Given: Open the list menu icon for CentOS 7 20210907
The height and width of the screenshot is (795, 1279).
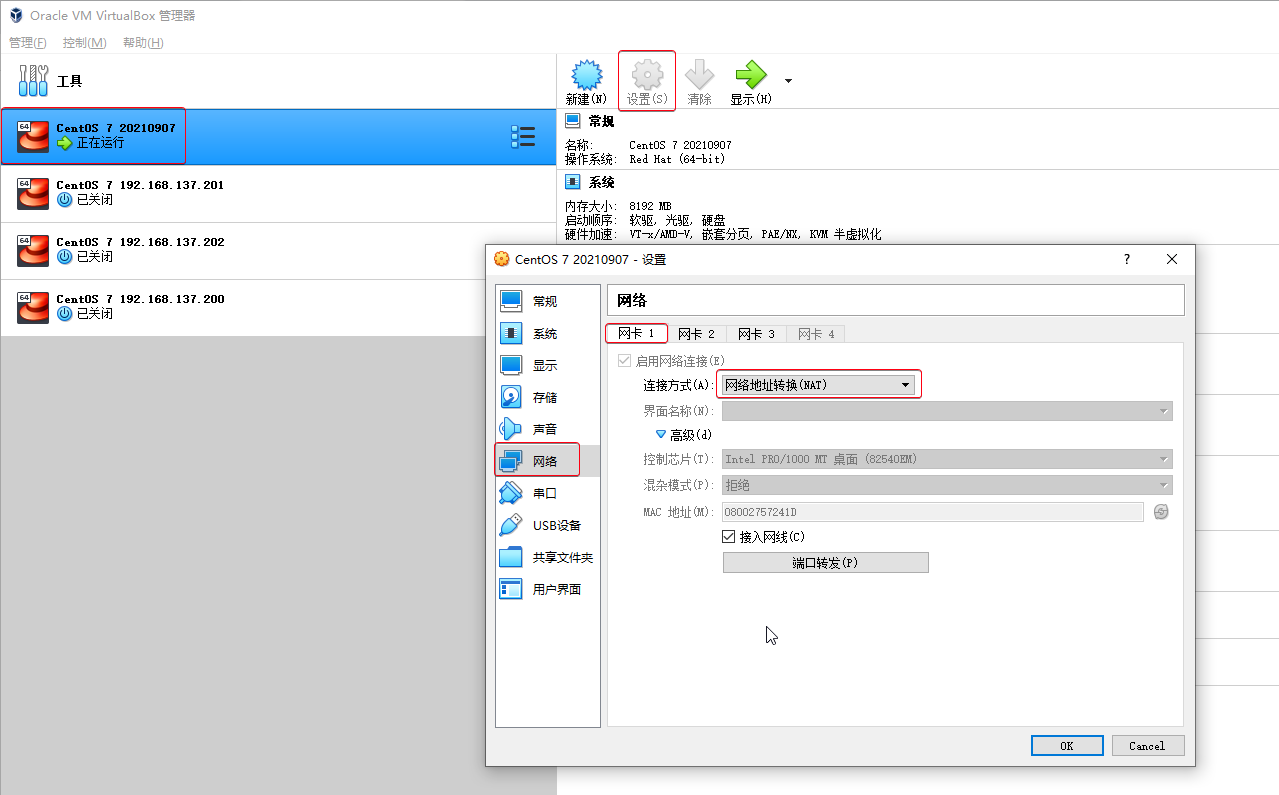Looking at the screenshot, I should click(523, 137).
